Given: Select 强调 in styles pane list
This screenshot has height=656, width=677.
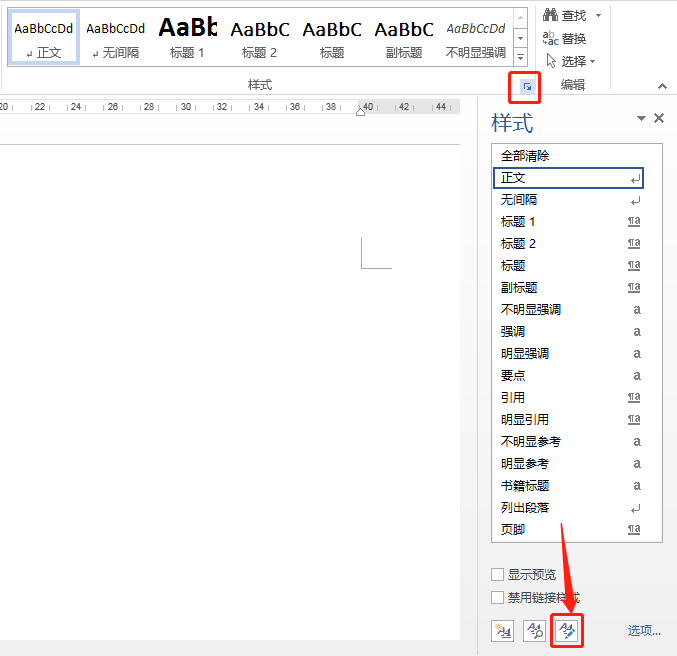Looking at the screenshot, I should click(x=568, y=332).
